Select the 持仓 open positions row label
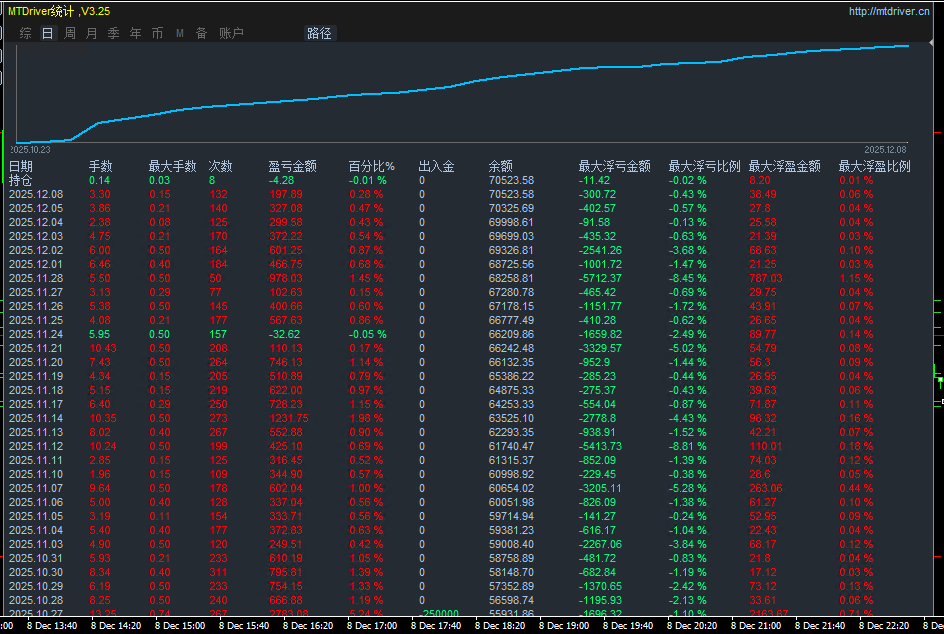Viewport: 944px width, 634px height. [20, 180]
